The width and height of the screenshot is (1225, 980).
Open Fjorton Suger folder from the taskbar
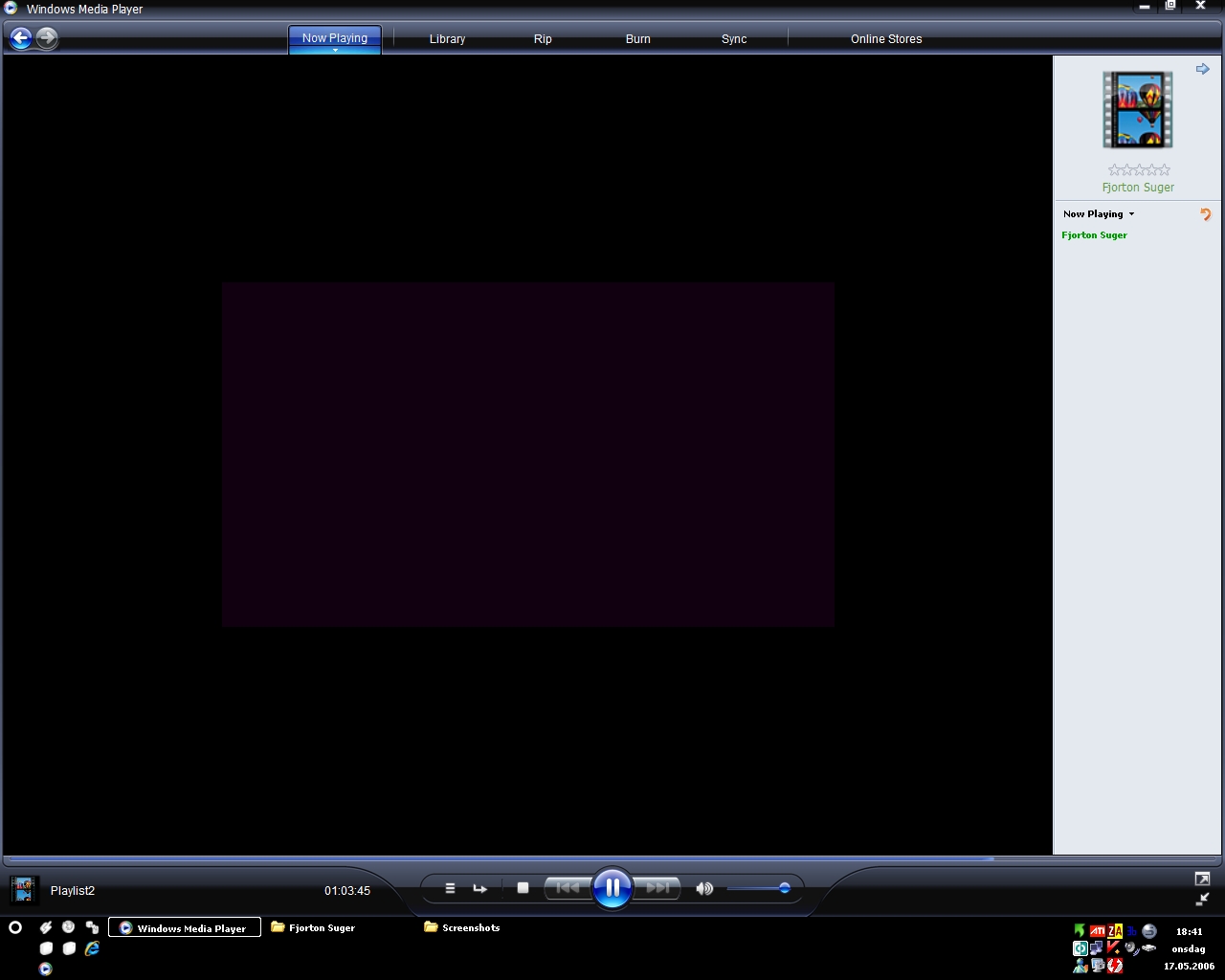click(x=314, y=927)
